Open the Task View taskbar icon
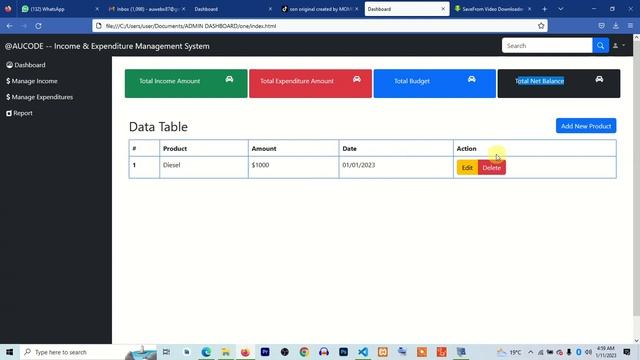The height and width of the screenshot is (360, 640). [x=166, y=352]
